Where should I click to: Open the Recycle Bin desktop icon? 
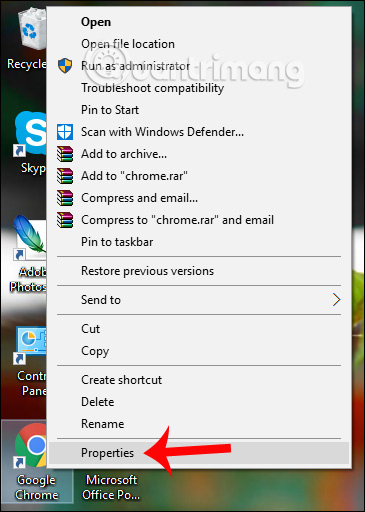point(32,29)
